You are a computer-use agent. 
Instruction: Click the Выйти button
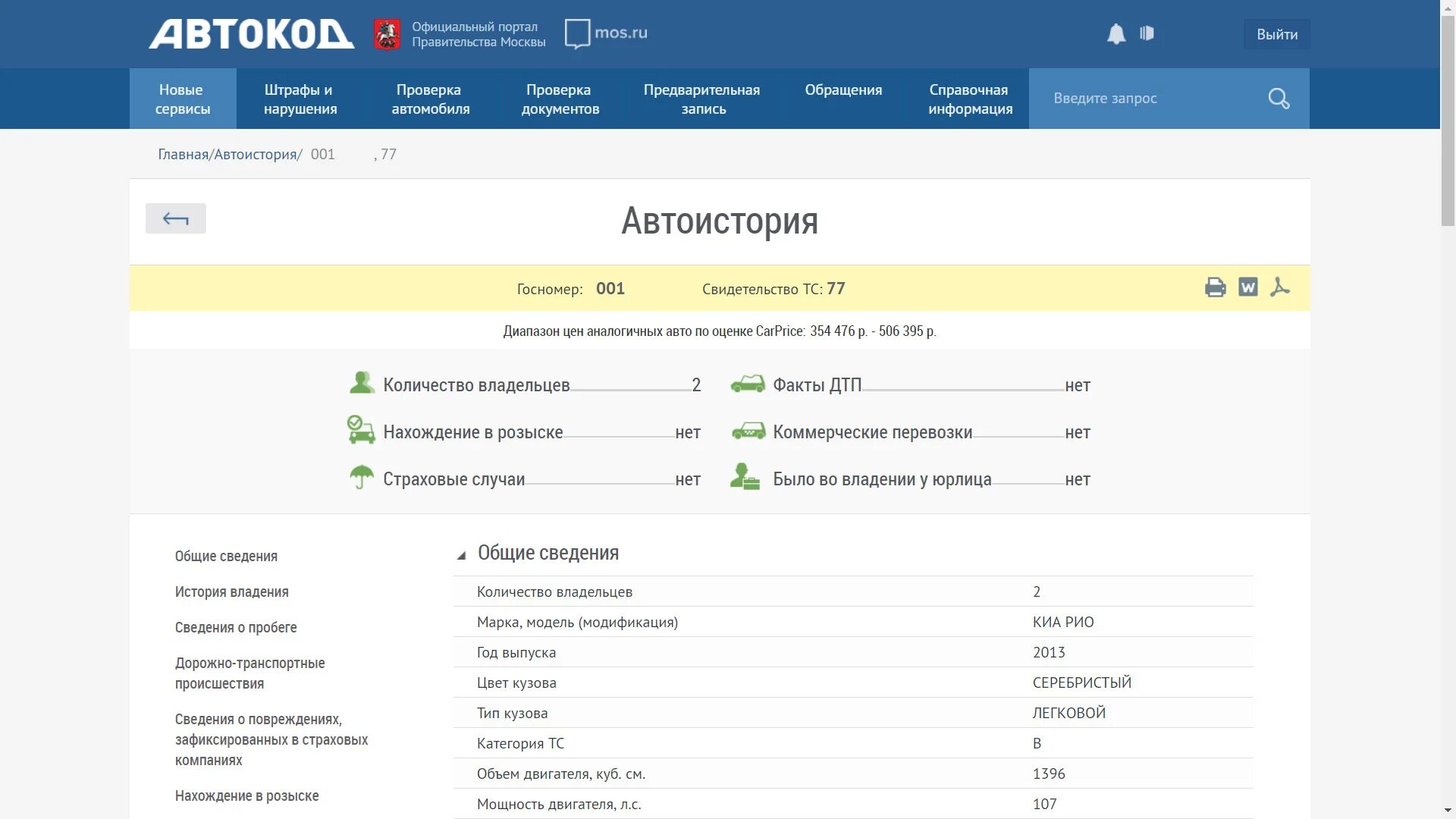coord(1276,34)
